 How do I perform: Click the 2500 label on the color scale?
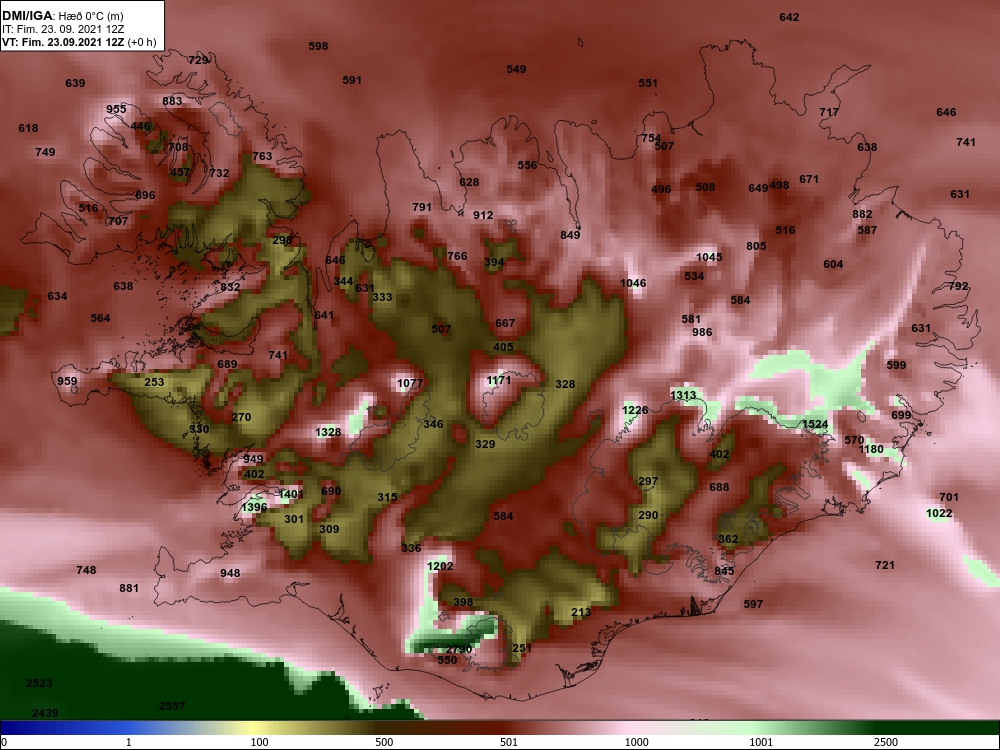coord(886,742)
